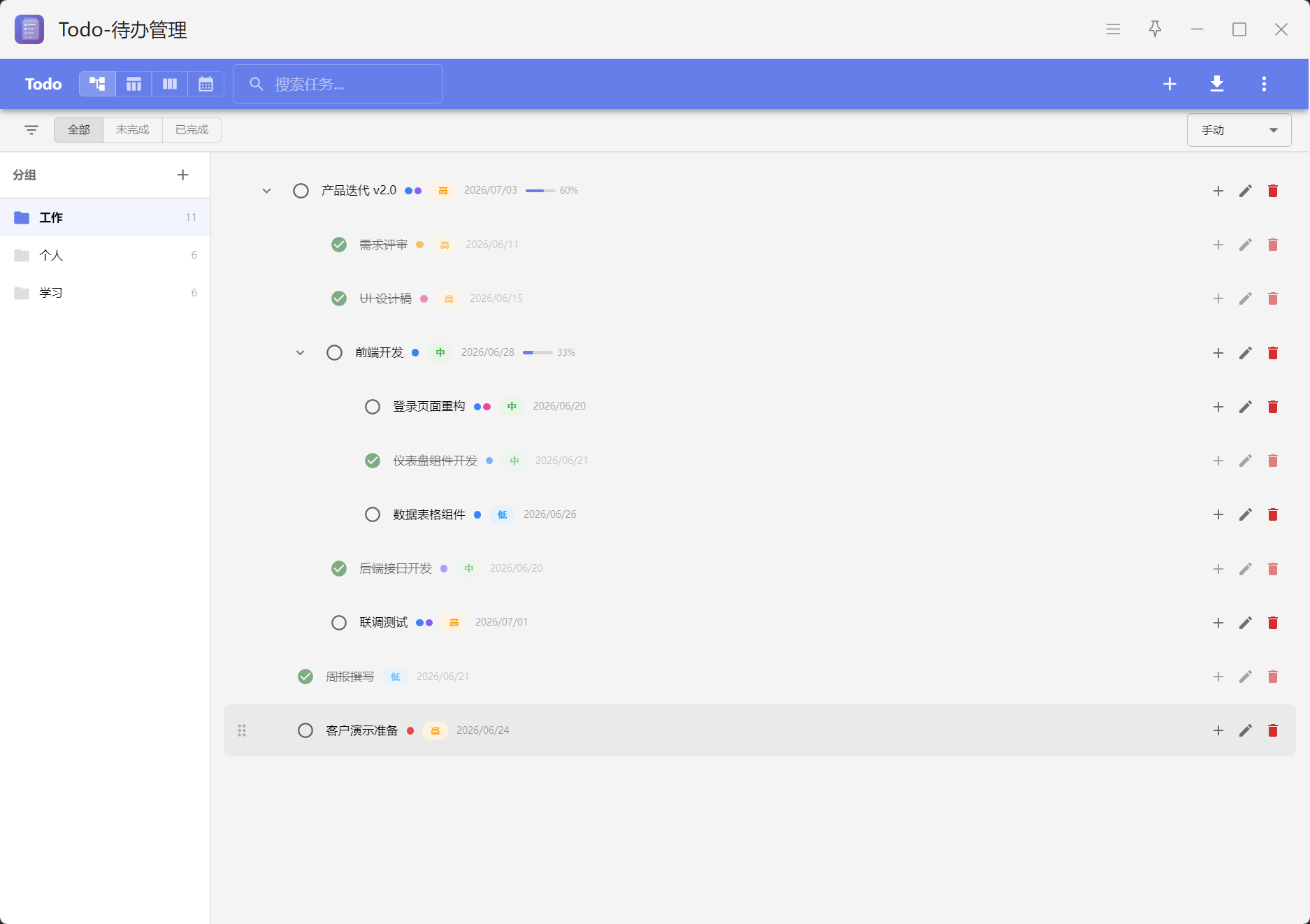Open calendar view icon
Screen dimensions: 1310x924
(x=206, y=84)
